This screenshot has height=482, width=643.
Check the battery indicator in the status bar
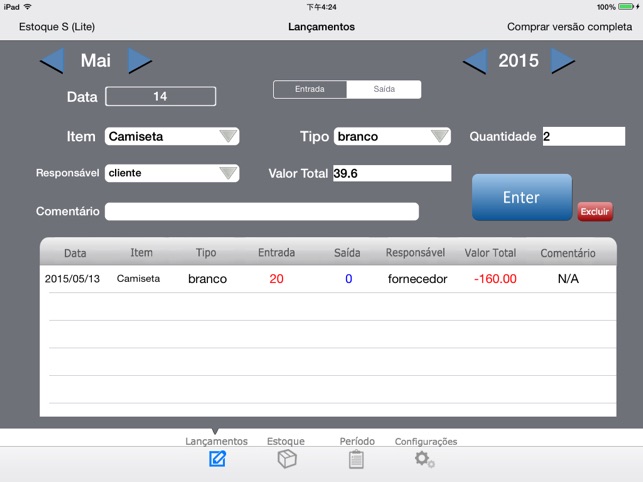coord(626,7)
